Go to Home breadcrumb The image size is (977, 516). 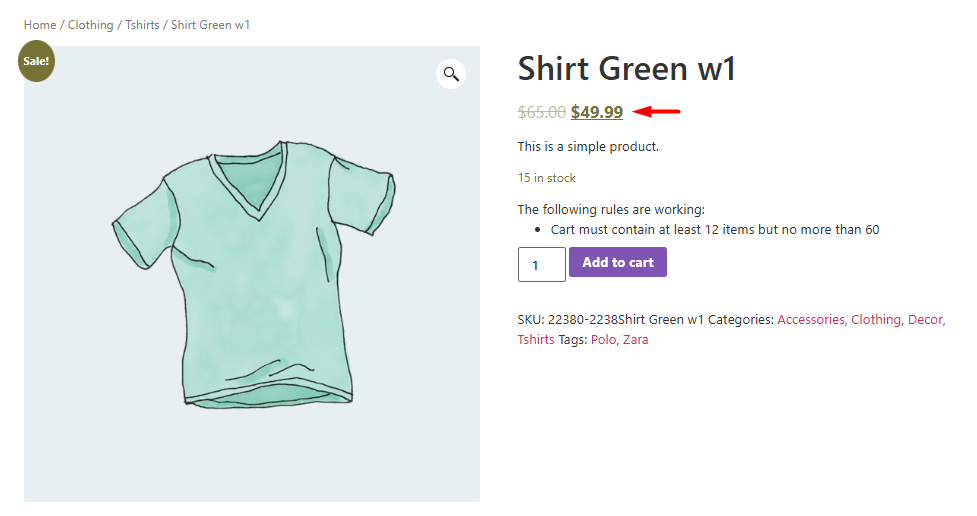(40, 25)
